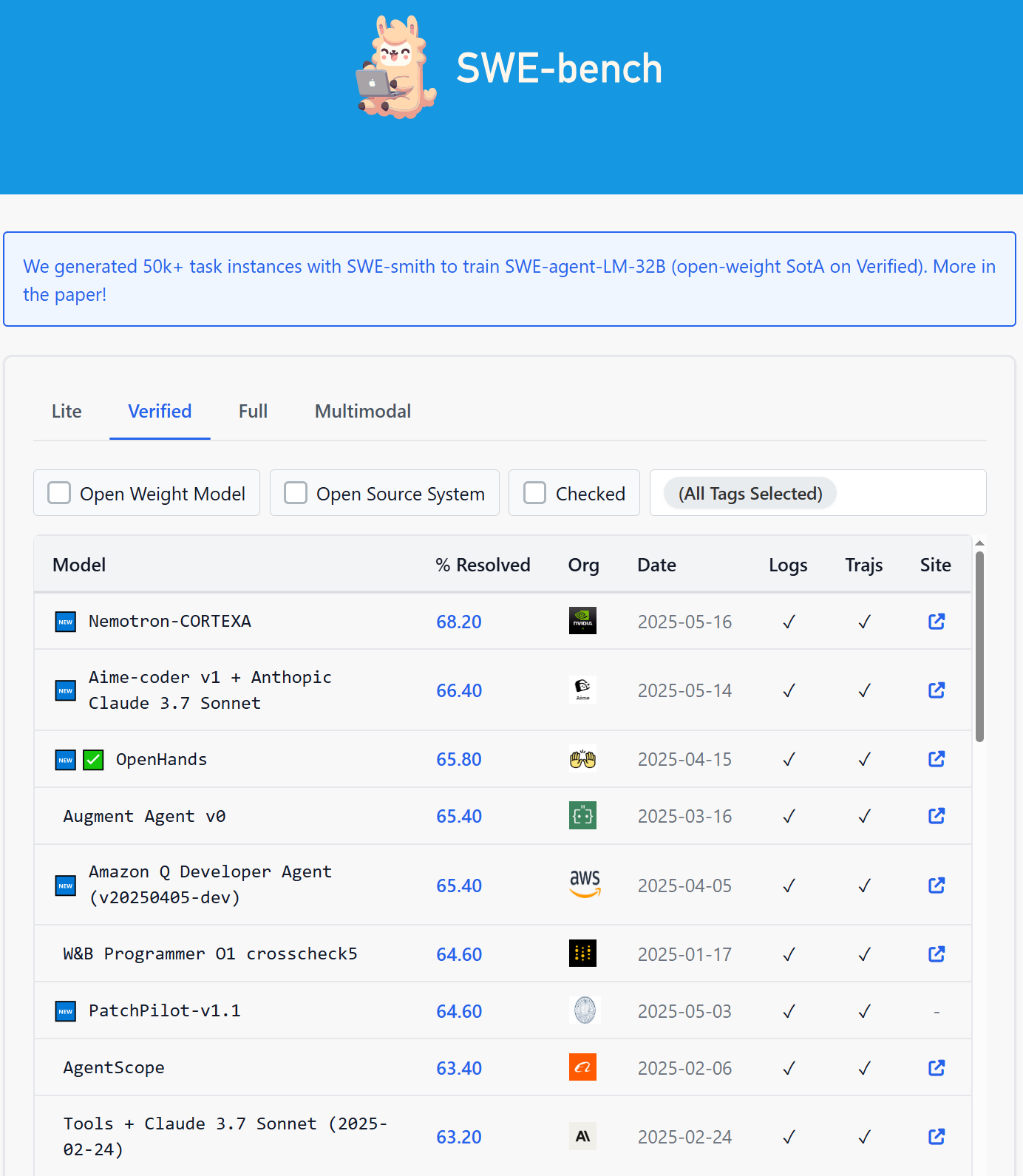
Task: Click the 64.60 score for PatchPilot-v1.1
Action: coord(459,1011)
